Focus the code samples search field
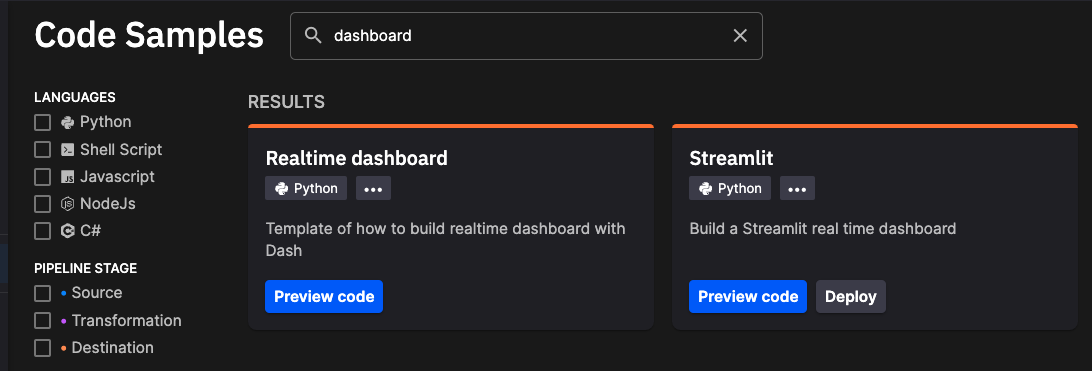 (526, 35)
